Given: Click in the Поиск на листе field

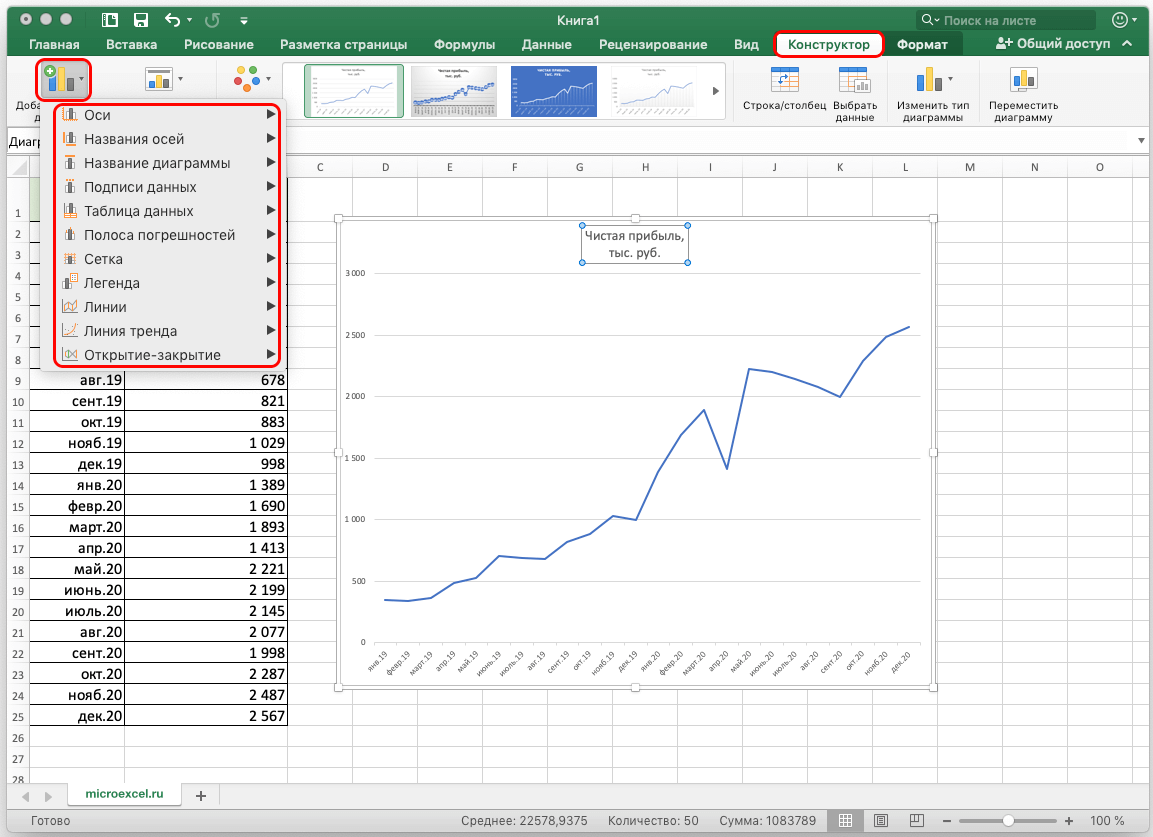Looking at the screenshot, I should [1005, 21].
